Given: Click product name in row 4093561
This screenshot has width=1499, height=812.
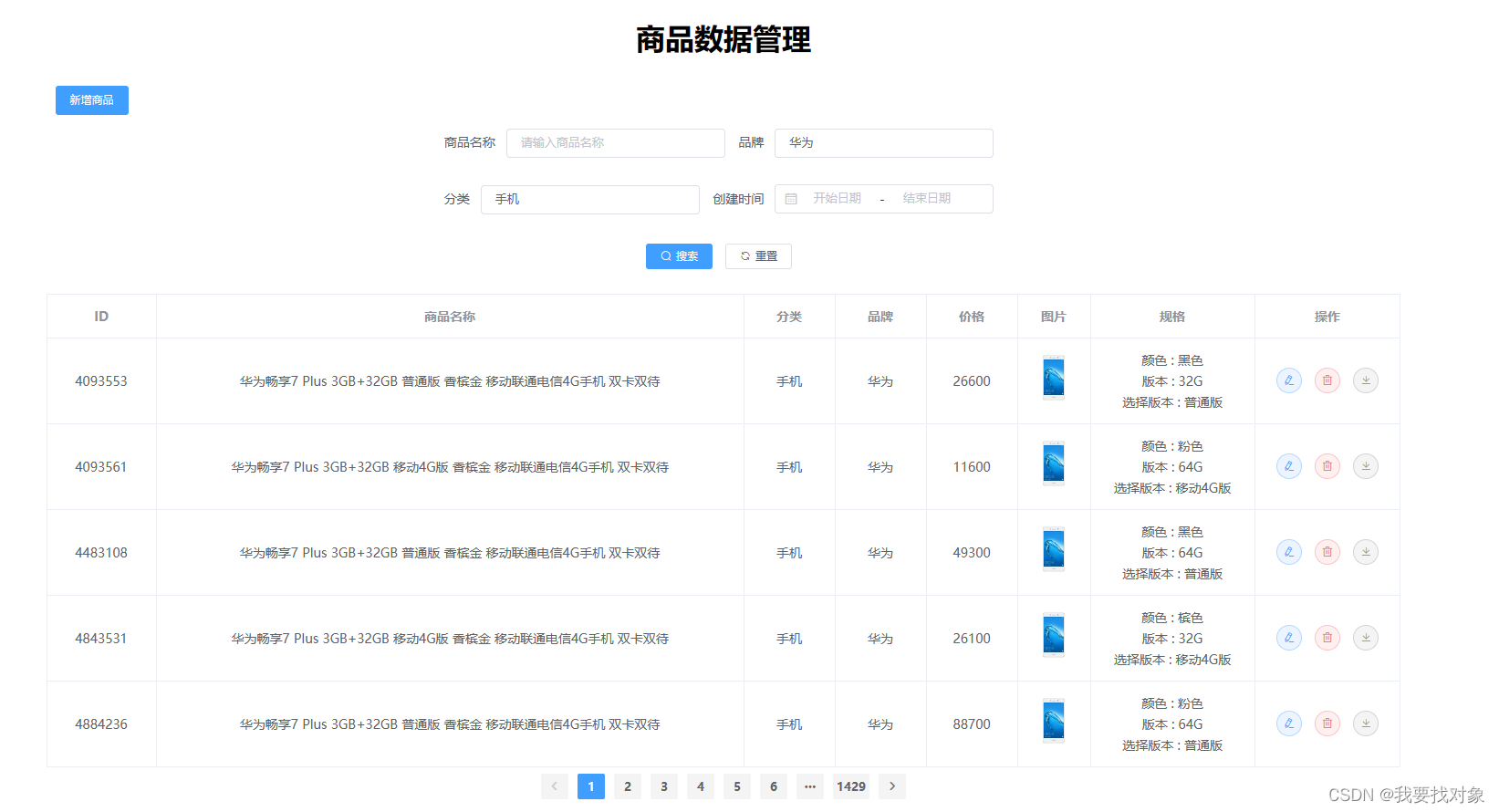Looking at the screenshot, I should (450, 467).
